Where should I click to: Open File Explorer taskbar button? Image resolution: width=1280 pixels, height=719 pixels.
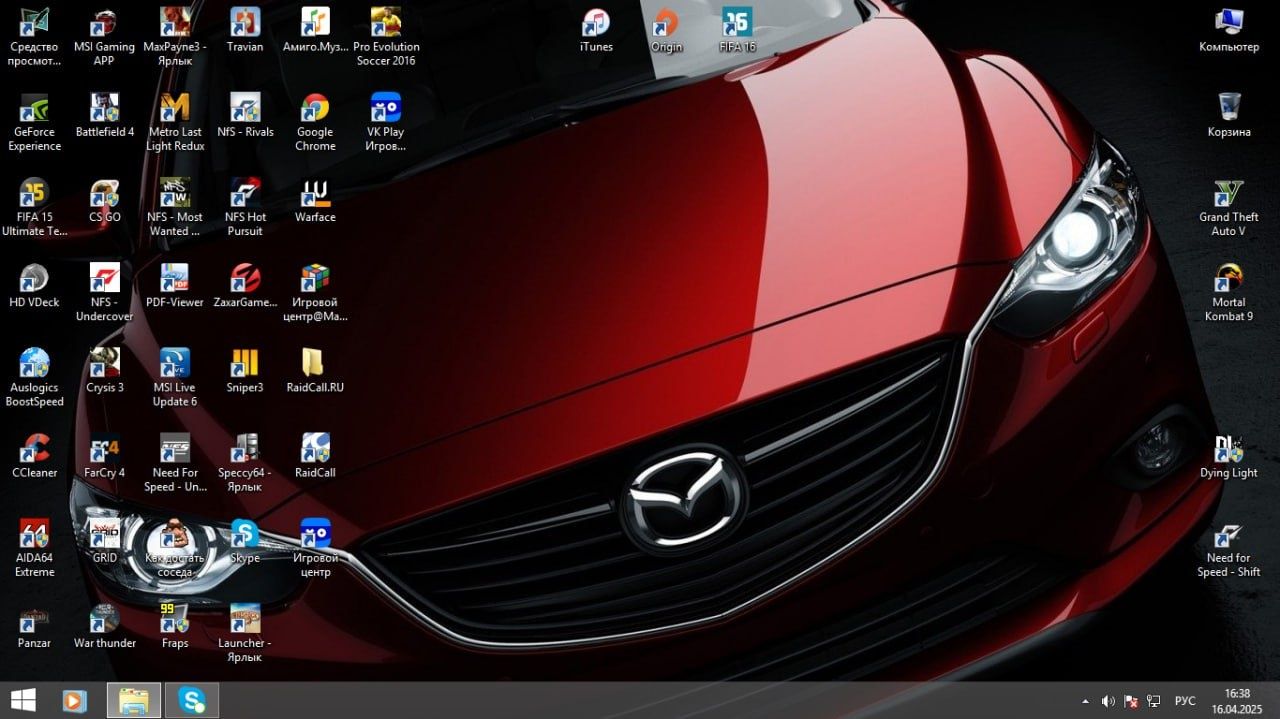(133, 700)
